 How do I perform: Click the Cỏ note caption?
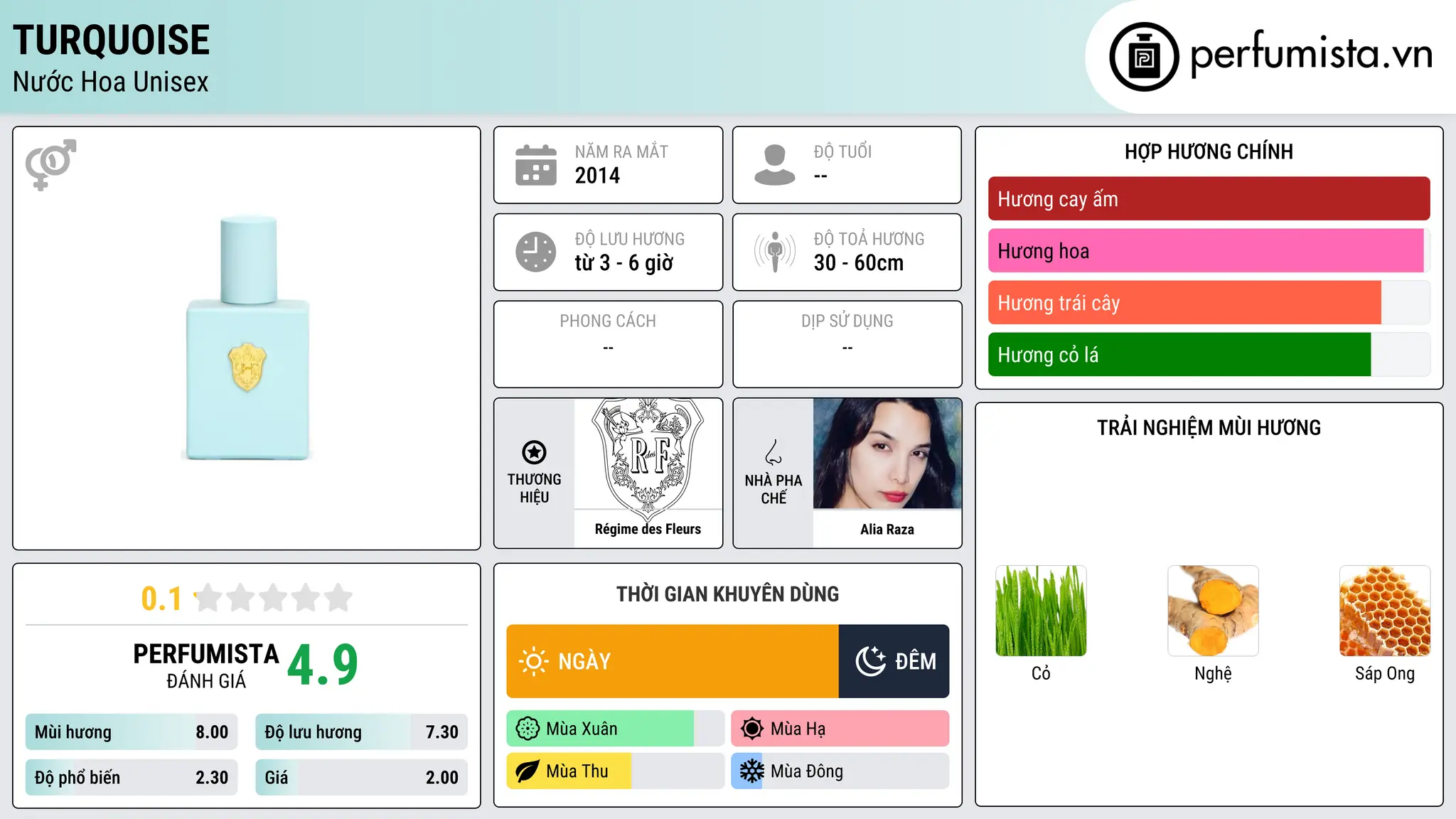pos(1041,673)
